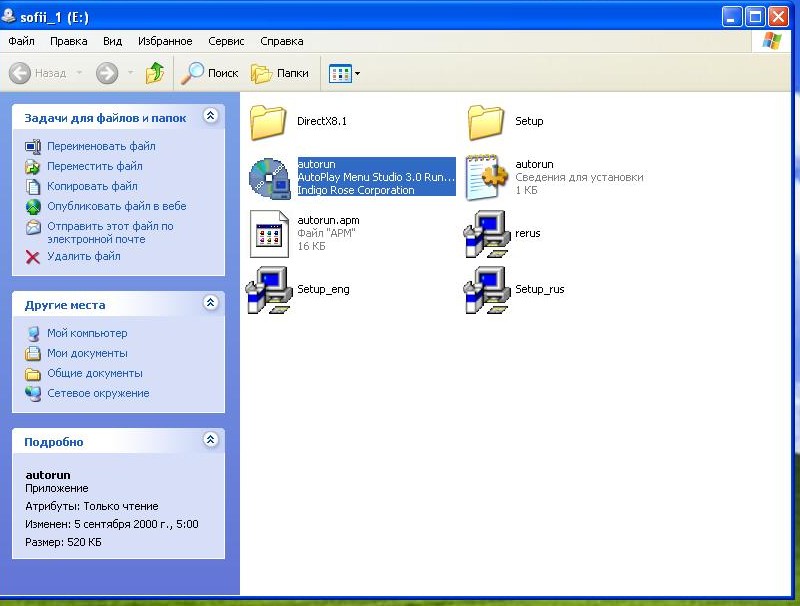Image resolution: width=800 pixels, height=606 pixels.
Task: Open the Мой компьютер link
Action: click(x=86, y=333)
